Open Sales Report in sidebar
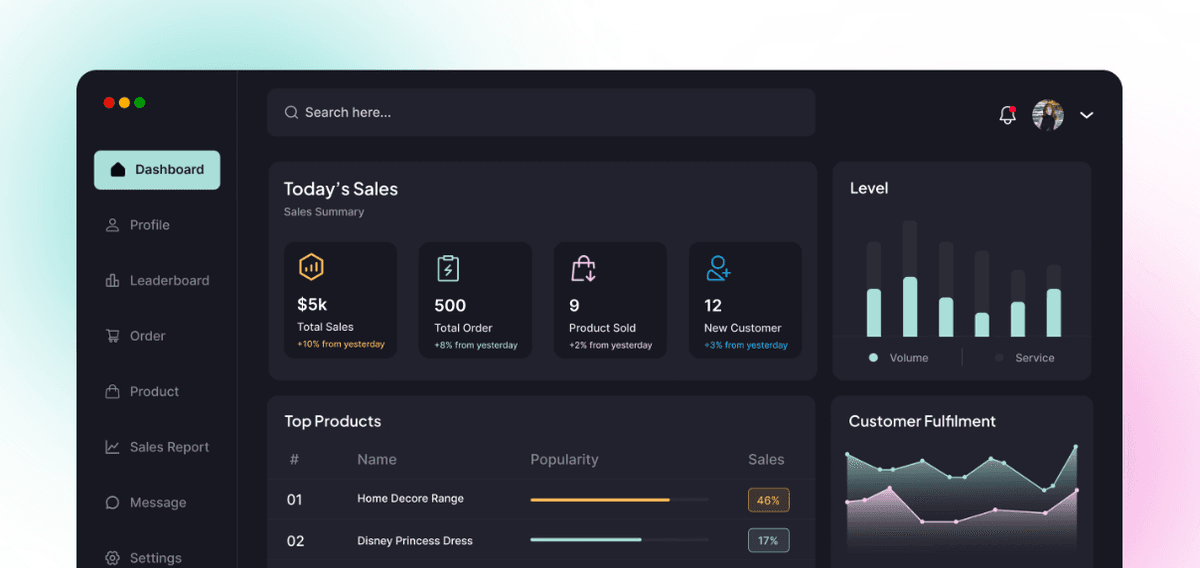 (x=157, y=447)
